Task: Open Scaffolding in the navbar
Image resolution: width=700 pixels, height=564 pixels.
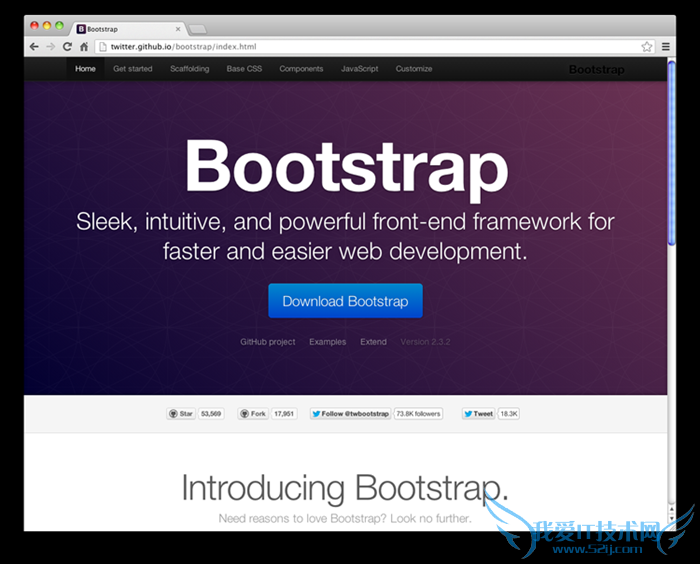Action: 189,69
